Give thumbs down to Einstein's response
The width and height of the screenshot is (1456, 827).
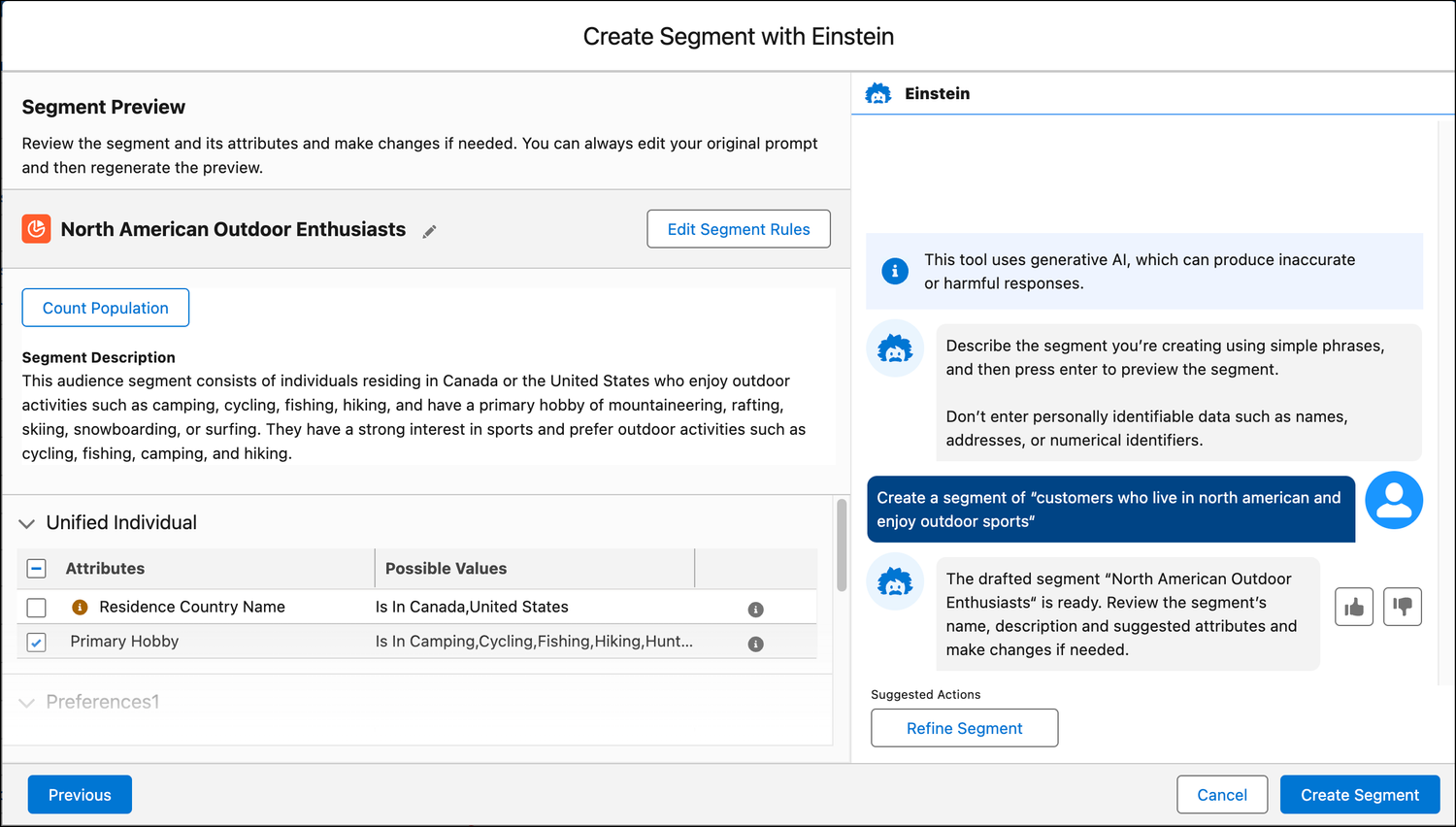(1403, 606)
